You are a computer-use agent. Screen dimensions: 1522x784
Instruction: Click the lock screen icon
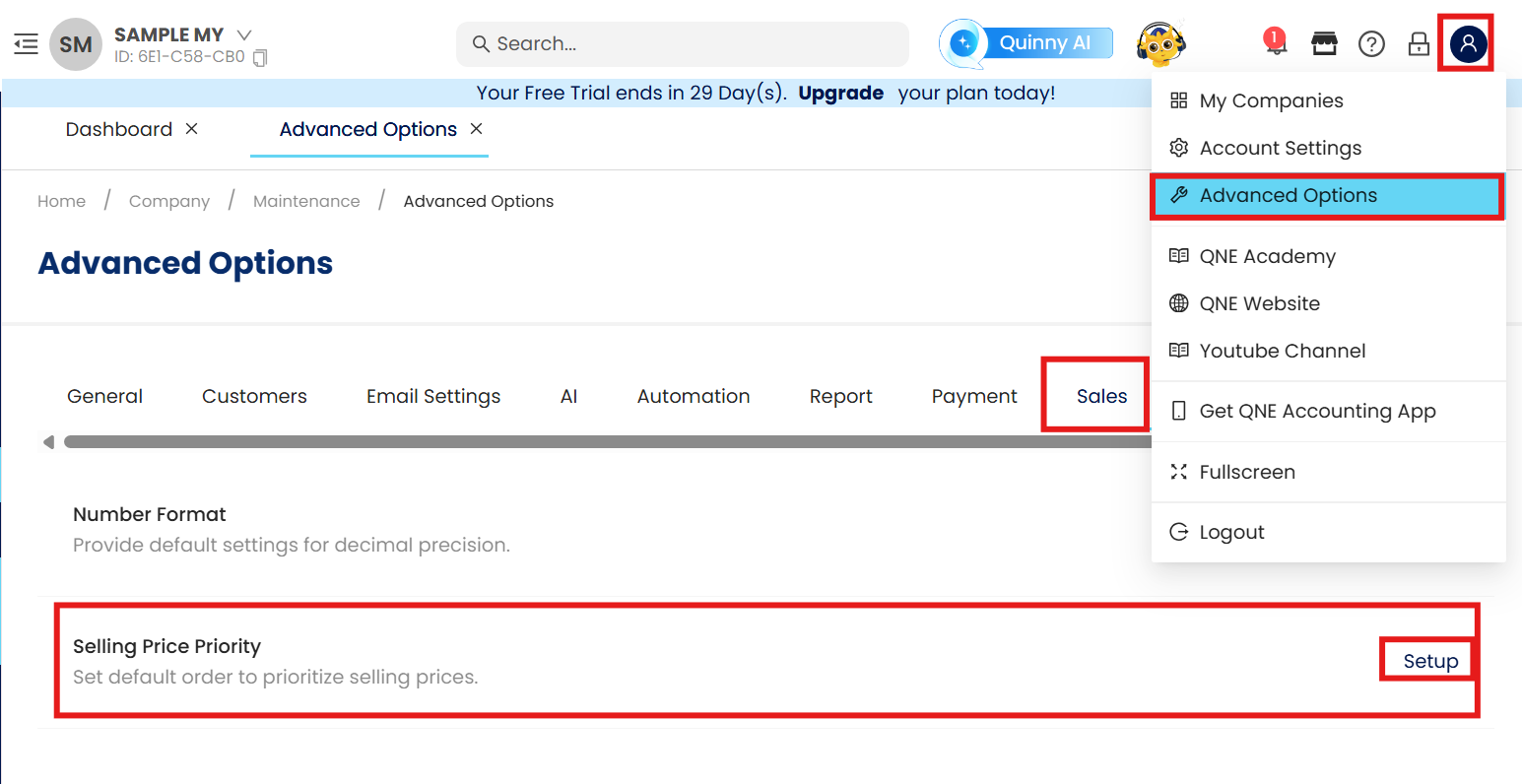[1419, 43]
